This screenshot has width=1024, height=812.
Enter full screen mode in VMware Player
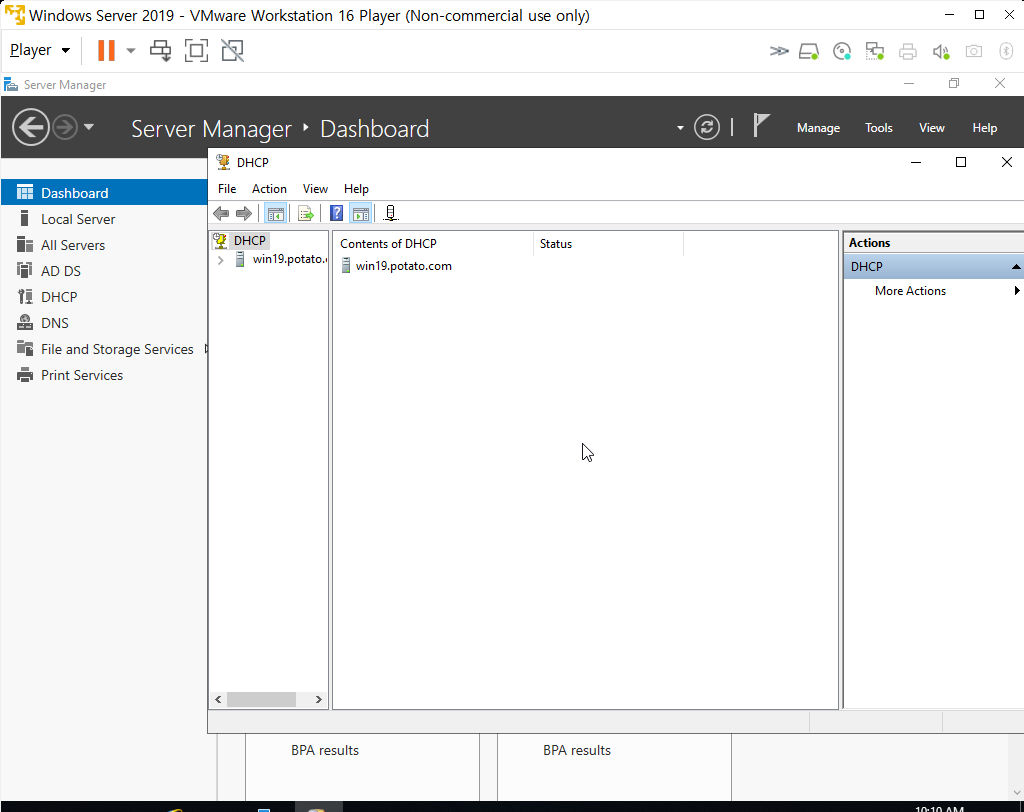pyautogui.click(x=197, y=50)
